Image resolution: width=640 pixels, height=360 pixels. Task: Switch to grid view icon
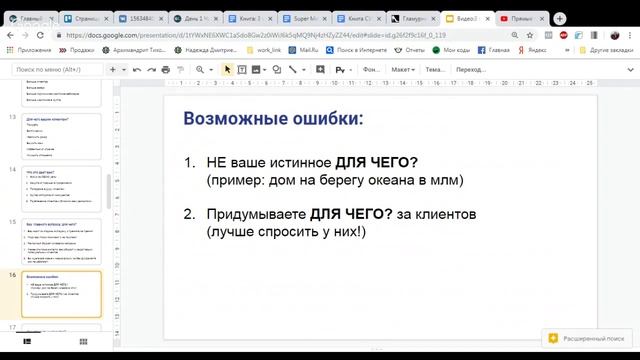tap(83, 342)
